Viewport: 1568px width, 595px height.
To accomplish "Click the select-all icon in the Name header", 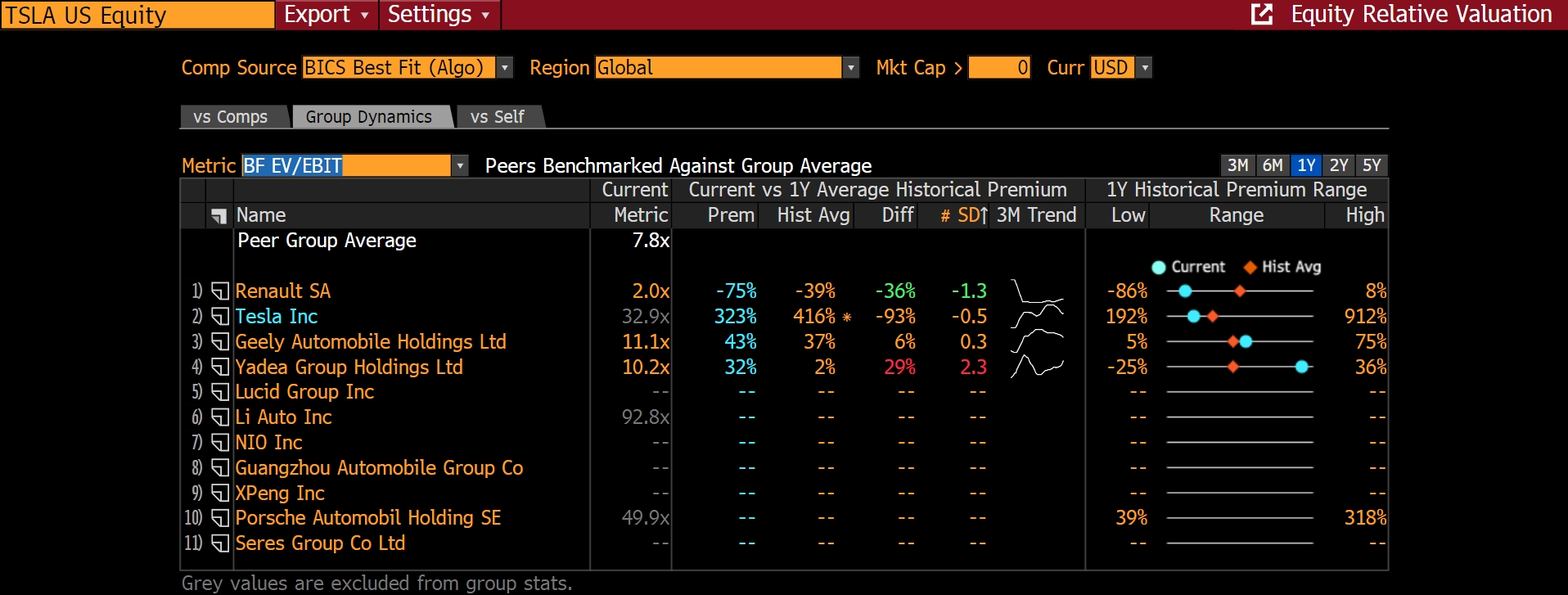I will click(219, 216).
